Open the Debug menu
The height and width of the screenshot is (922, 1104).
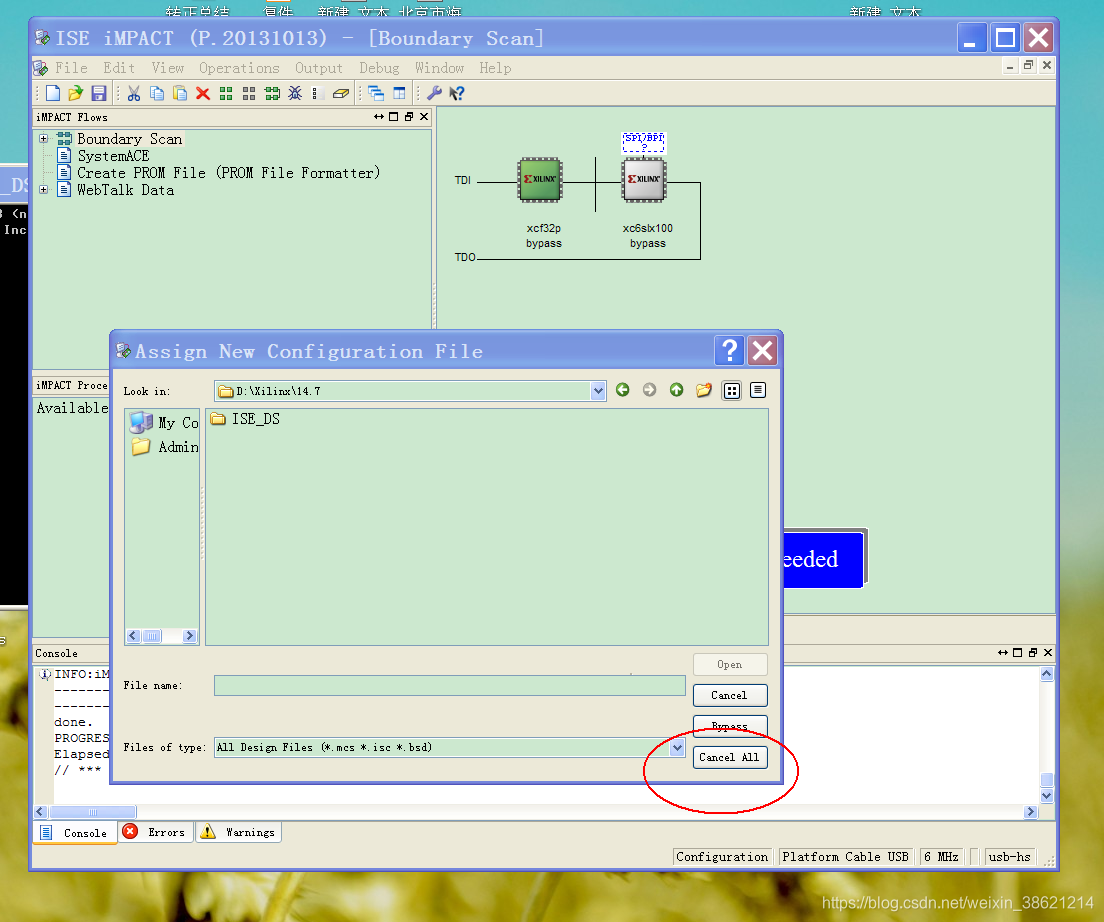click(x=379, y=68)
